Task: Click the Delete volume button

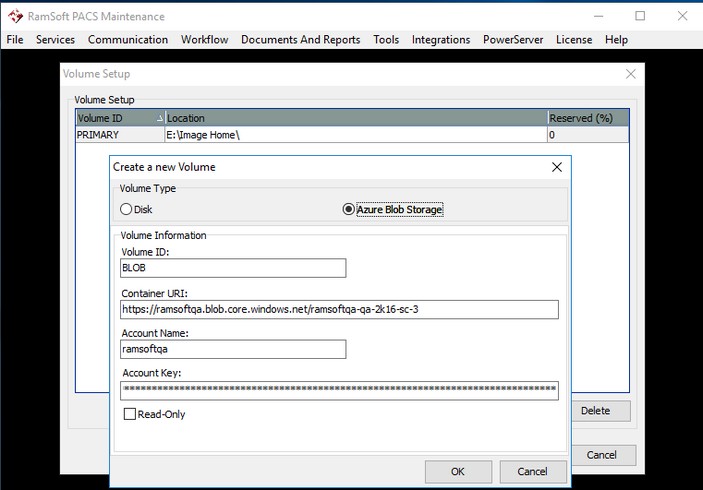Action: tap(595, 411)
